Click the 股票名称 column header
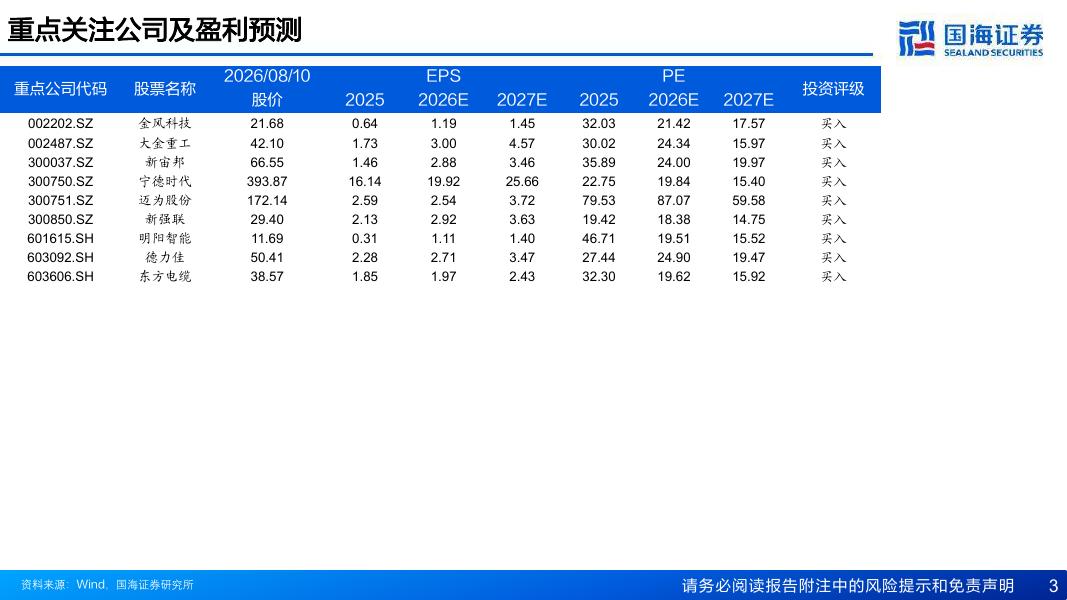 165,88
